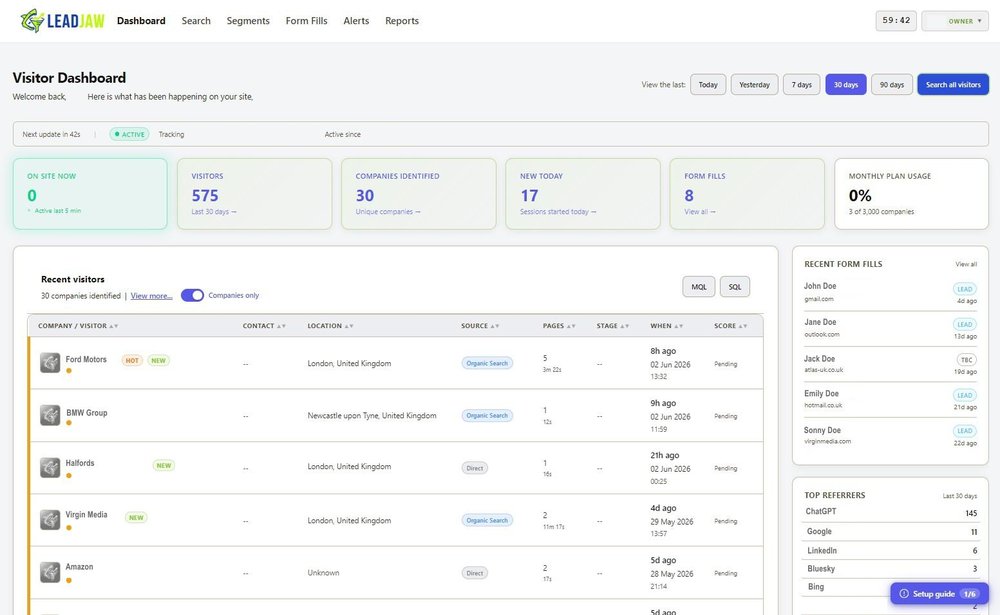Image resolution: width=1000 pixels, height=615 pixels.
Task: Open Monthly Plan Usage card
Action: coord(911,194)
